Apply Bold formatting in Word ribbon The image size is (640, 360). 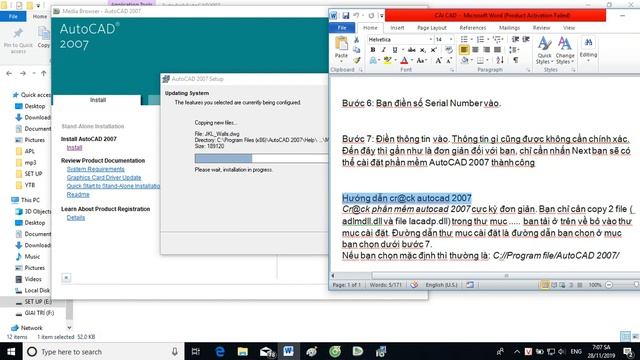[373, 50]
